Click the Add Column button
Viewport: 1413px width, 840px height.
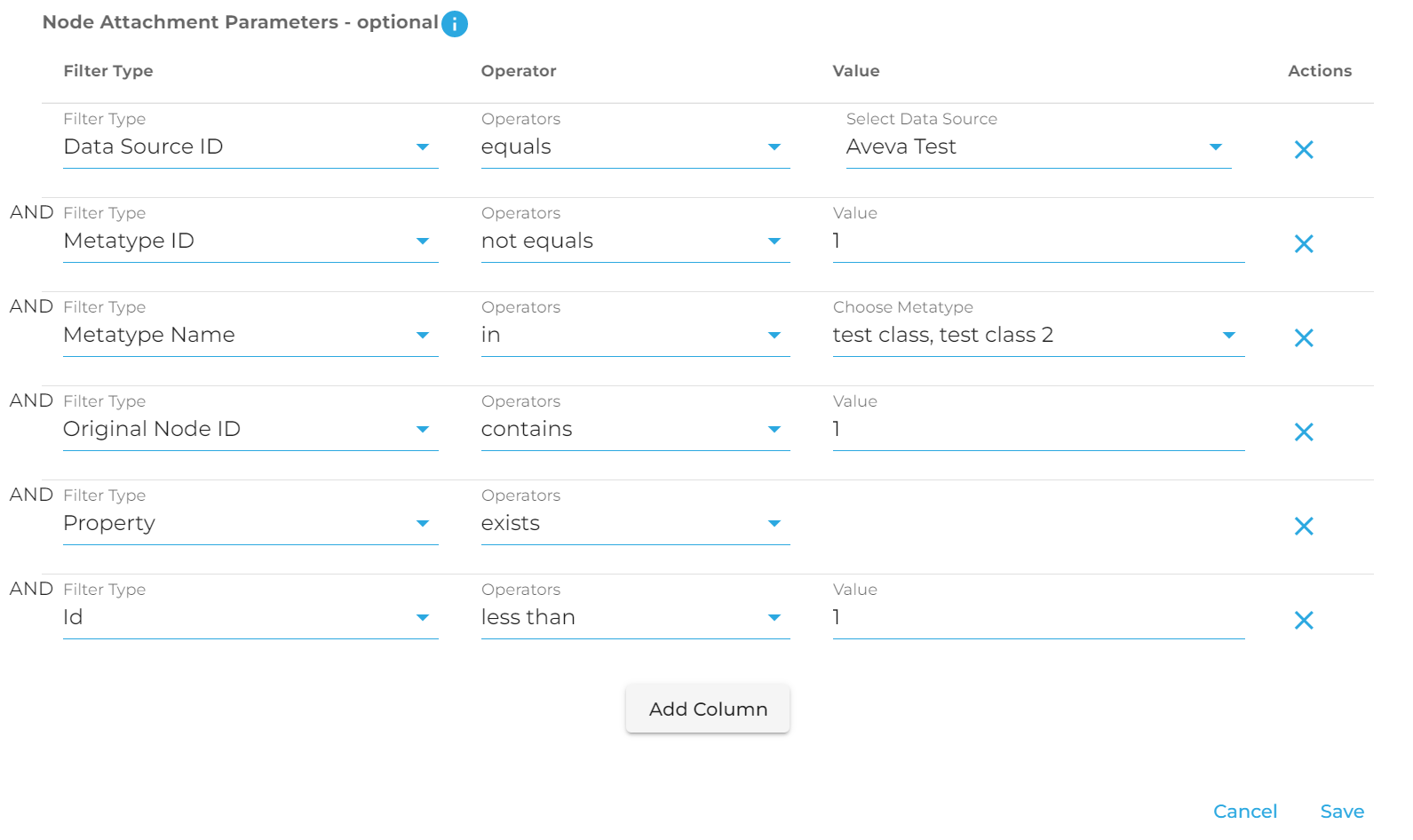(x=708, y=709)
